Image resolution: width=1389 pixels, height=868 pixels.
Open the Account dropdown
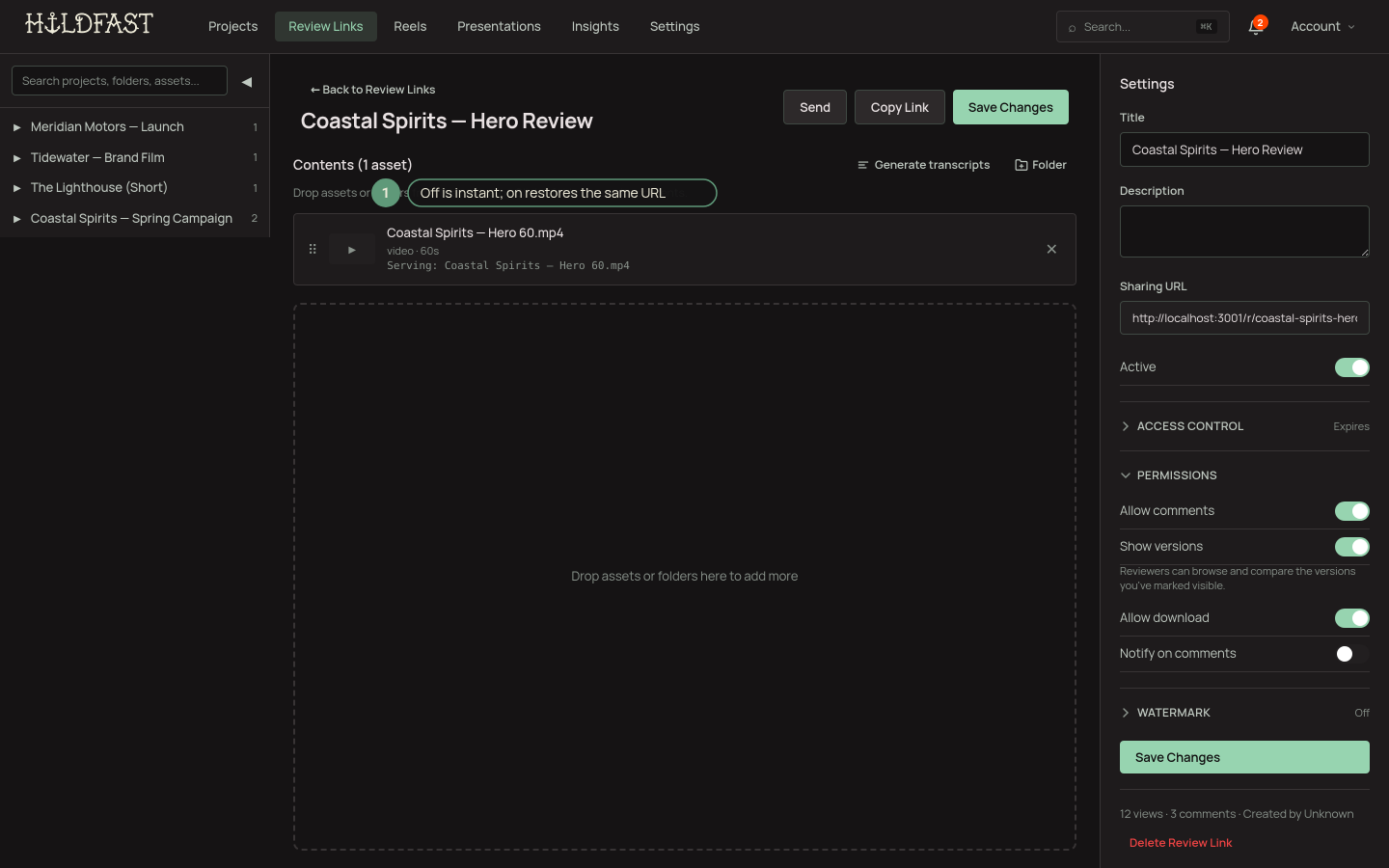pos(1322,27)
